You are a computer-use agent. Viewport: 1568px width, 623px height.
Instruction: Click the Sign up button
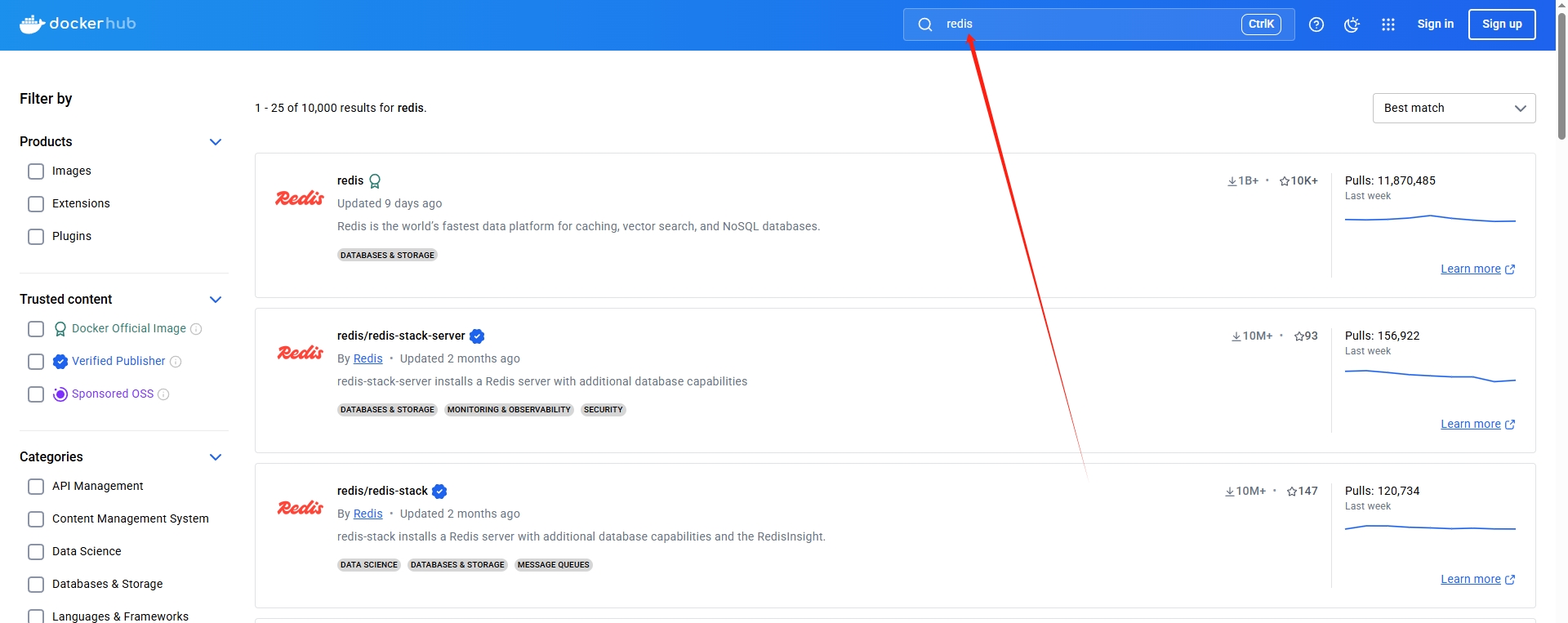pyautogui.click(x=1502, y=24)
